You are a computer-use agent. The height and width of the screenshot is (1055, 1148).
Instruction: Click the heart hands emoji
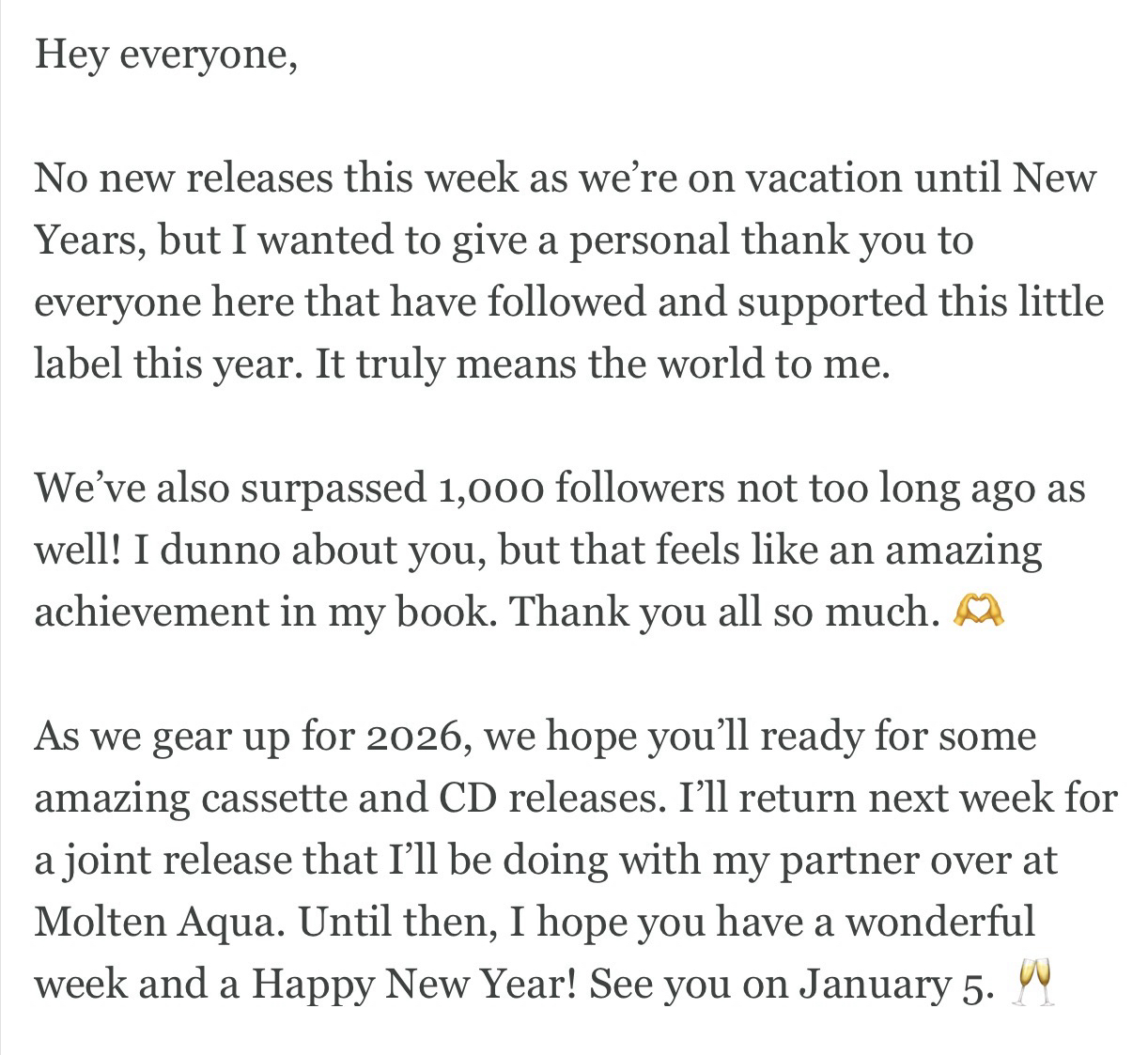[979, 613]
